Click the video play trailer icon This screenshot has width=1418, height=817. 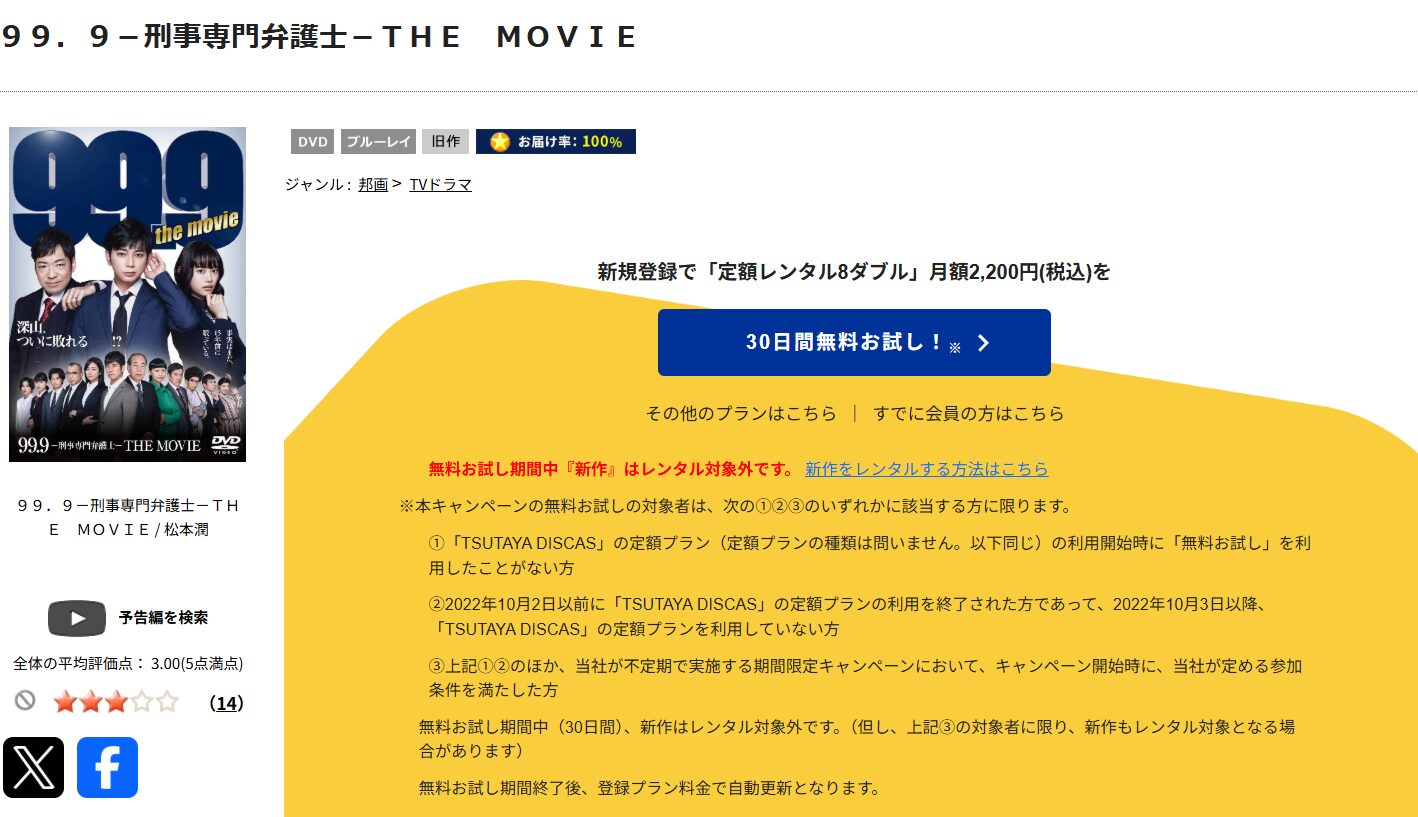(x=76, y=618)
